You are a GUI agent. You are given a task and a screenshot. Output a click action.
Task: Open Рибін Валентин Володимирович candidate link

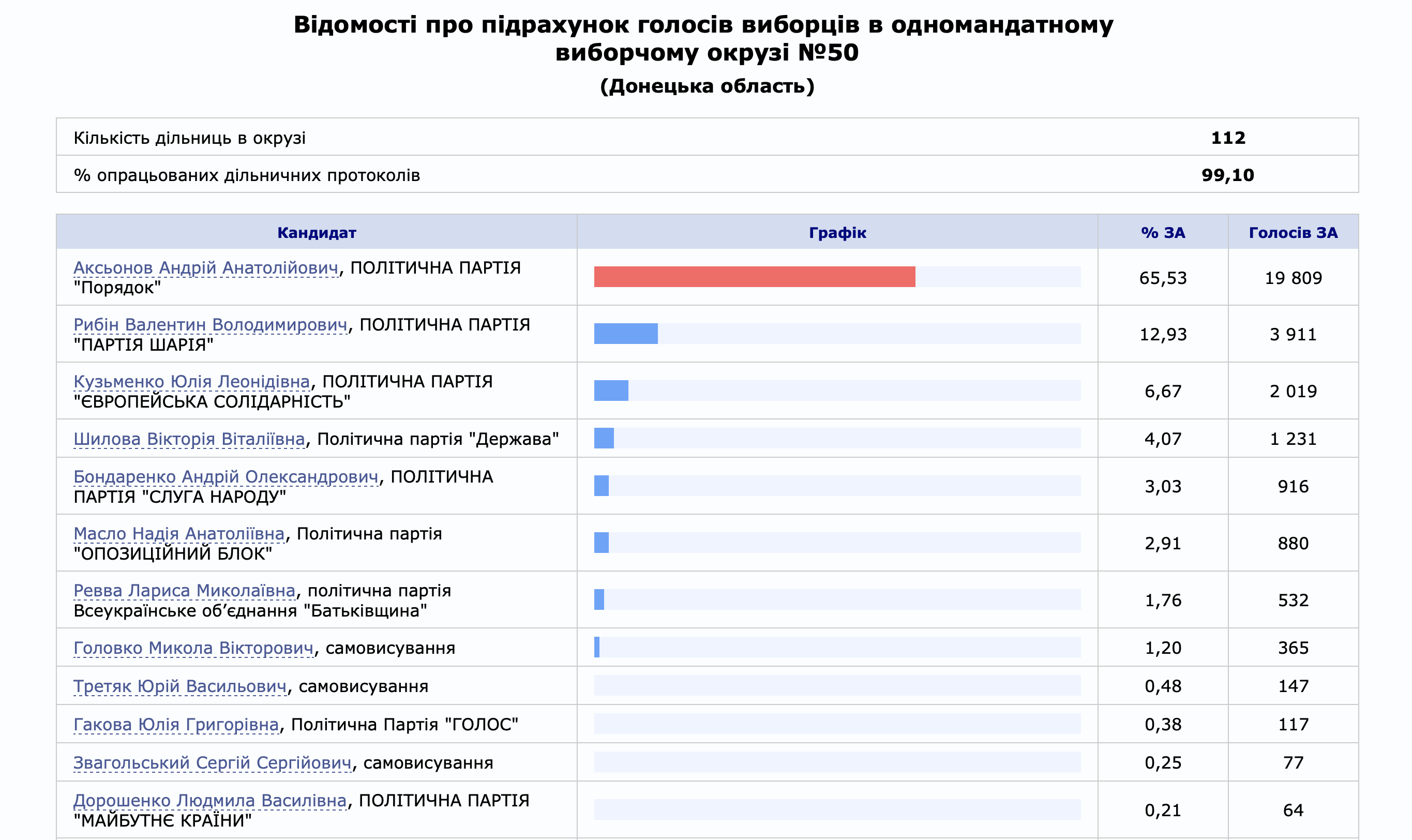pyautogui.click(x=210, y=325)
